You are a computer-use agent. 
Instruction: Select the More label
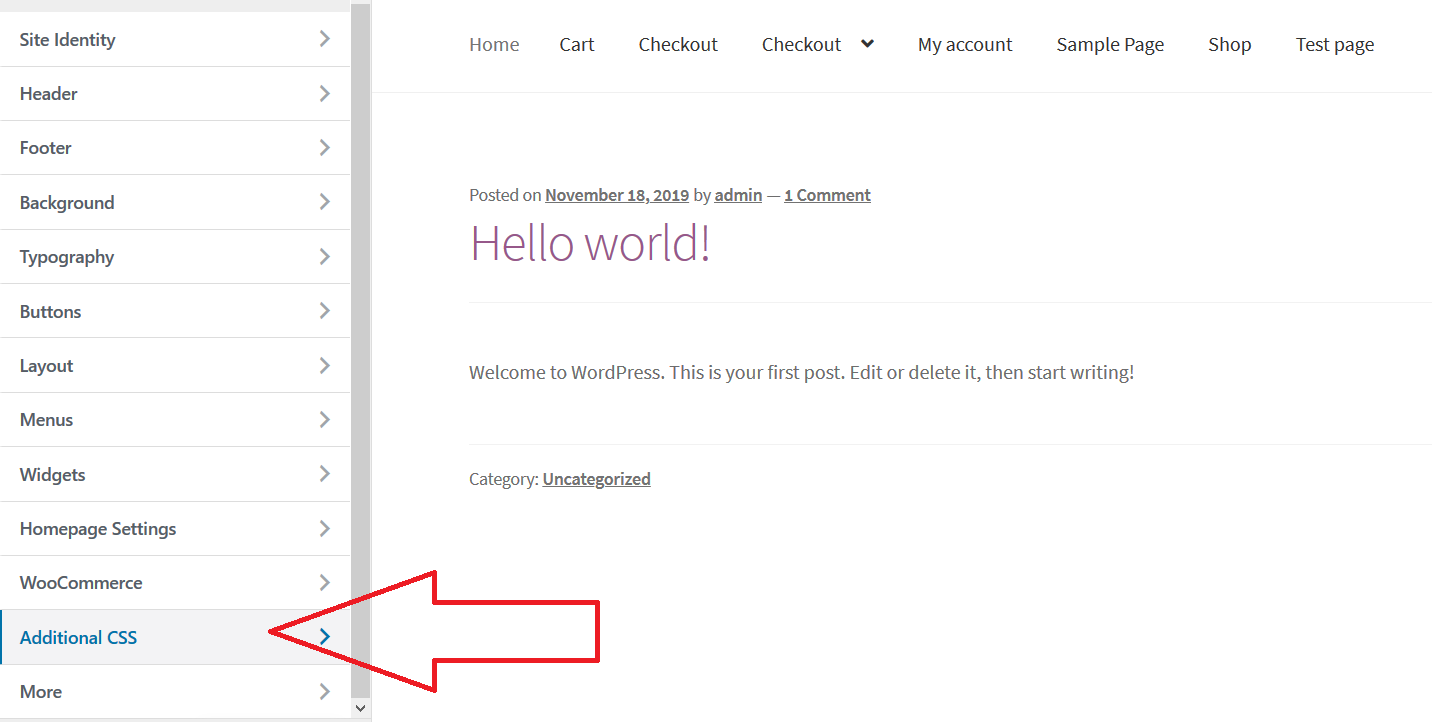[41, 691]
